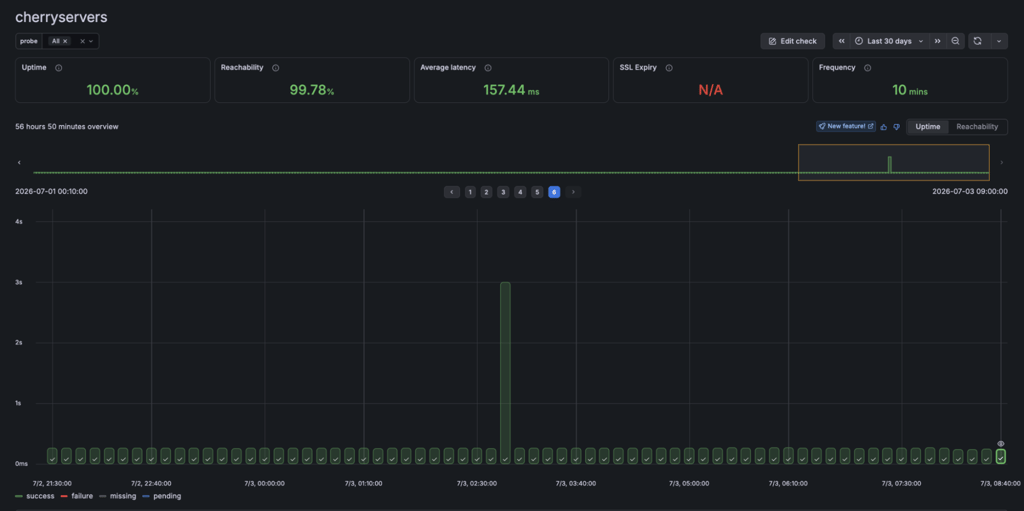This screenshot has height=511, width=1024.
Task: Click the 2026-07-03 09:00:00 end timestamp
Action: point(970,192)
